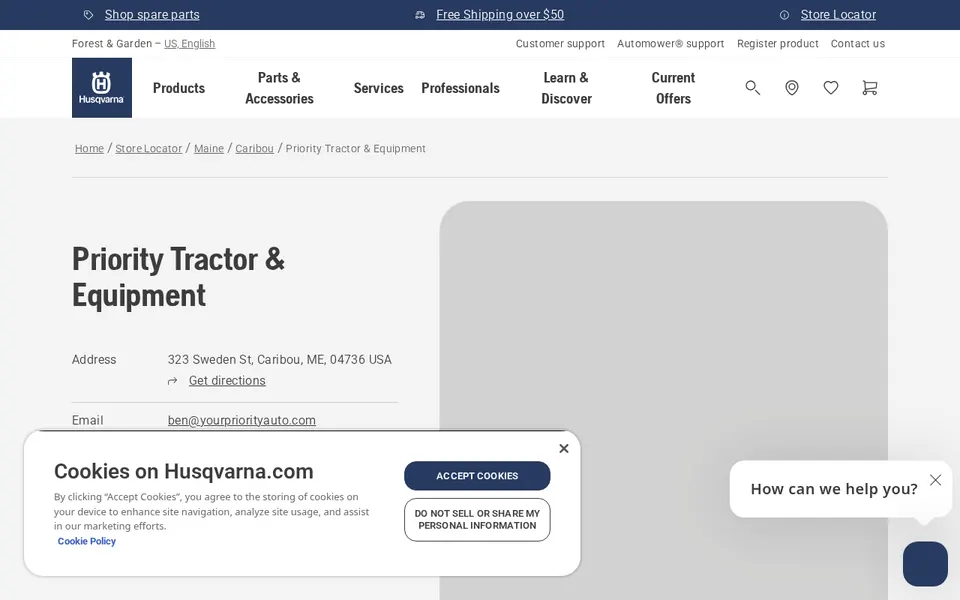Open the Products menu
Viewport: 960px width, 600px height.
(x=179, y=88)
